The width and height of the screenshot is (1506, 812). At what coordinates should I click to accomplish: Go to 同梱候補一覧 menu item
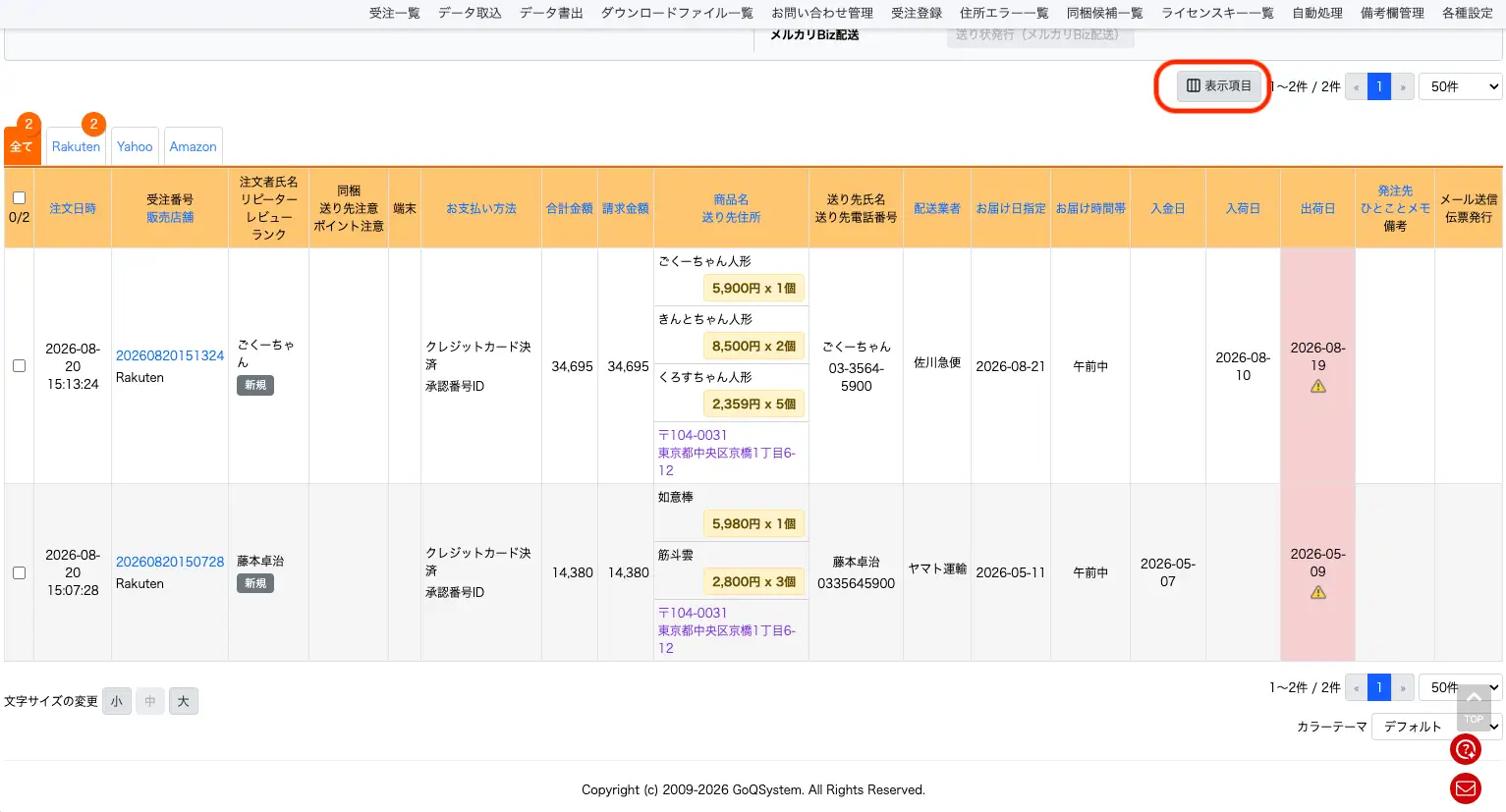point(1105,13)
